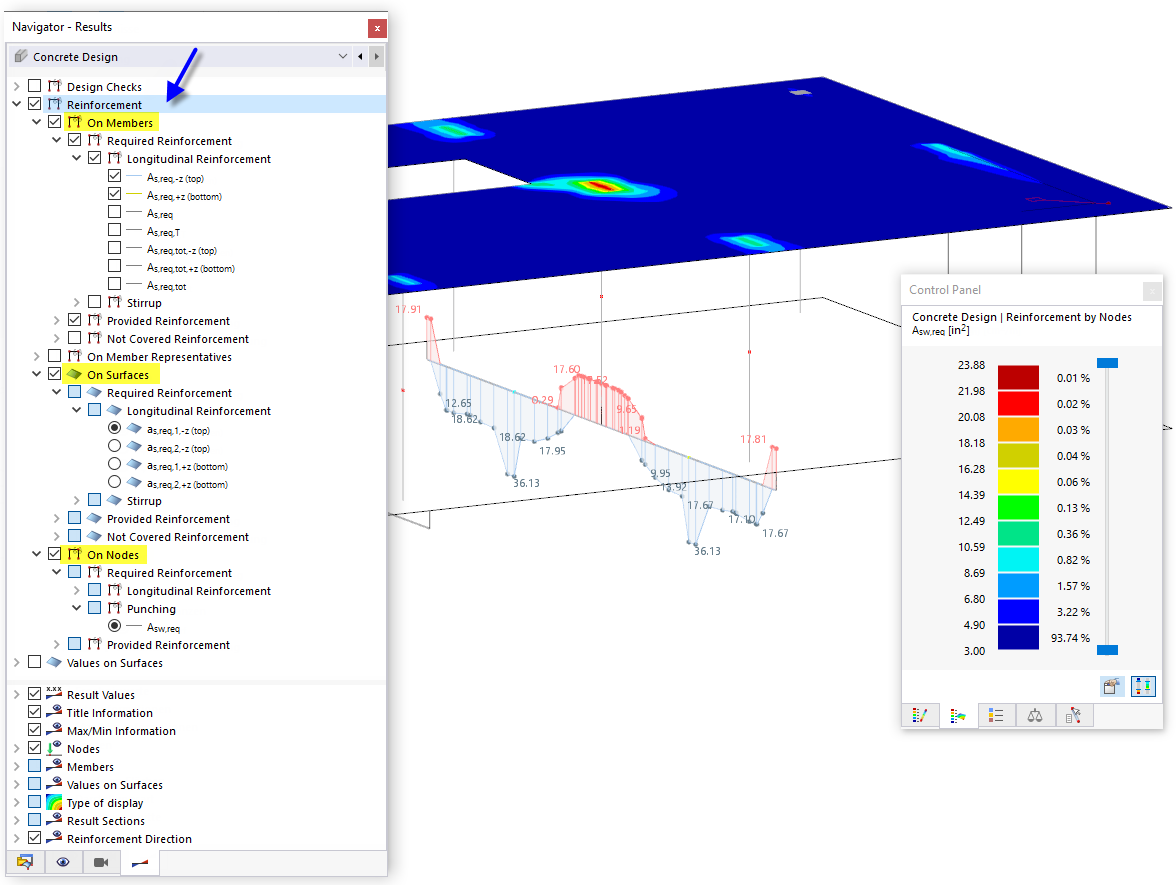This screenshot has height=885, width=1176.
Task: Select the eye-icon Views navigator tab
Action: [62, 861]
